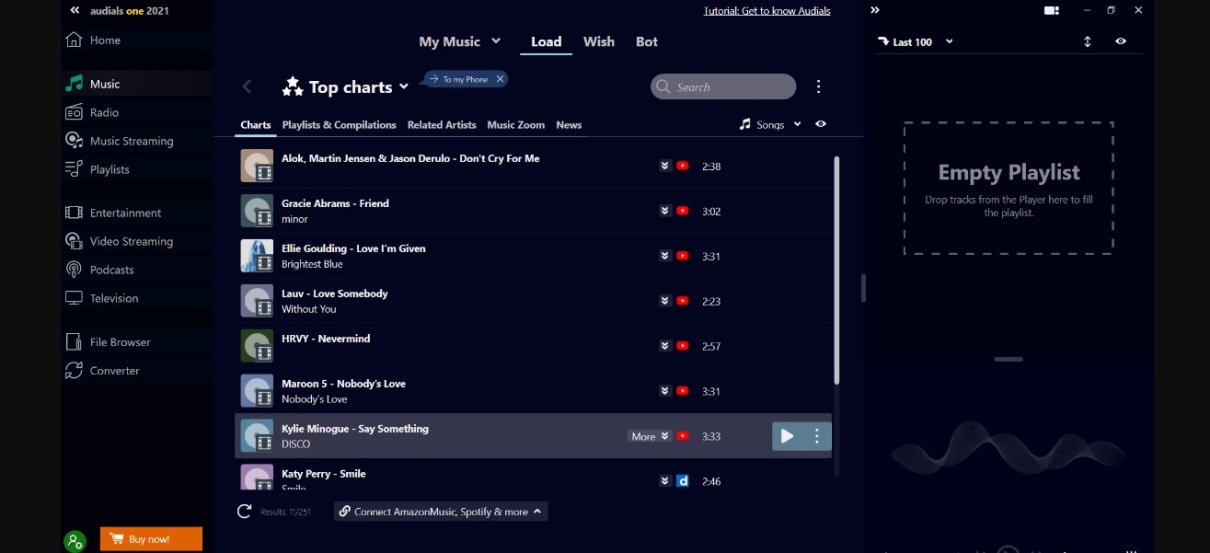The width and height of the screenshot is (1210, 553).
Task: Click the Search input field
Action: [x=723, y=87]
